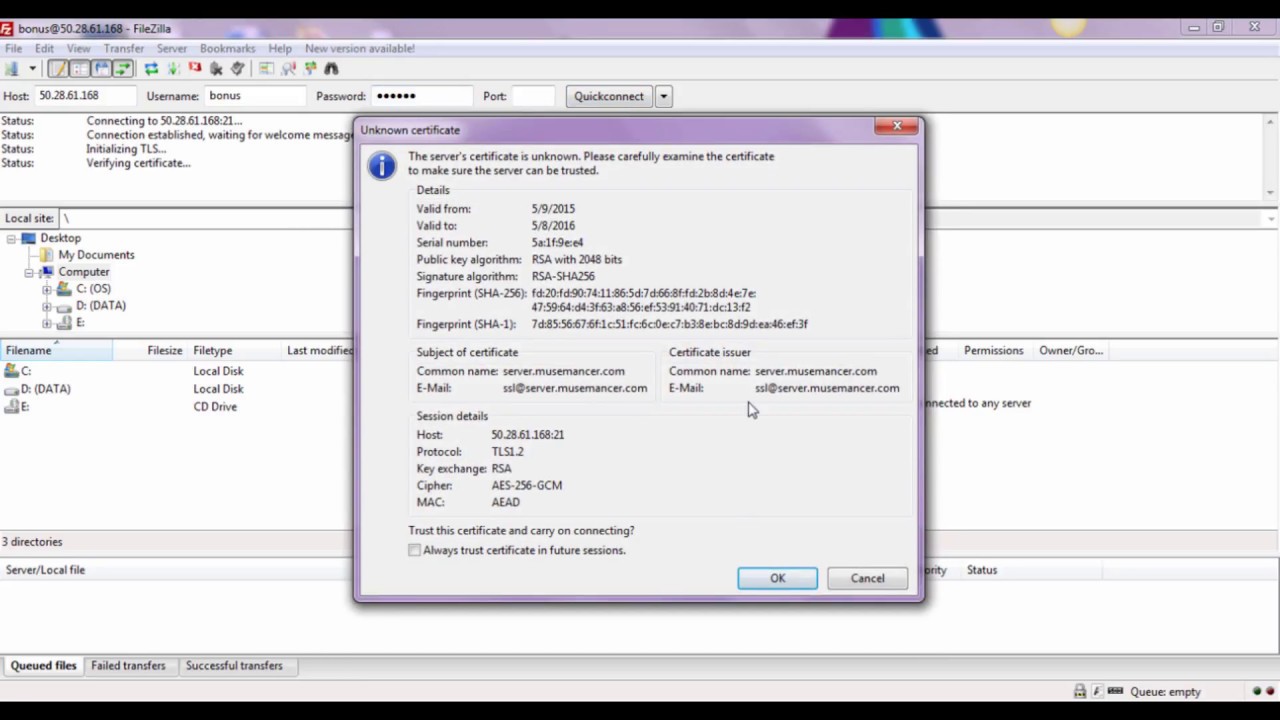Toggle remote directory tree display icon
The width and height of the screenshot is (1280, 720).
pyautogui.click(x=101, y=68)
